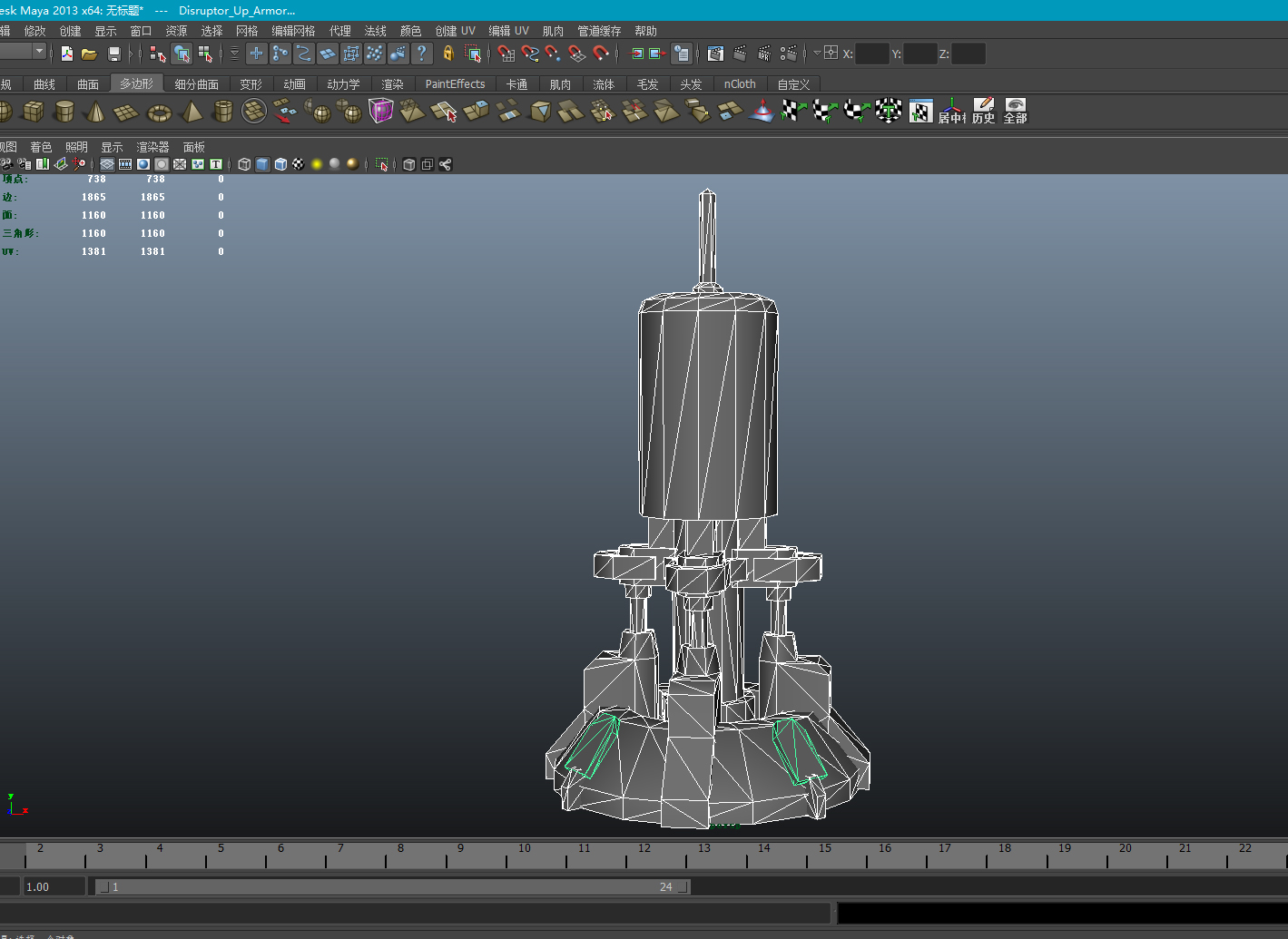Viewport: 1288px width, 939px height.
Task: Select the polygon cone primitive icon
Action: (94, 112)
